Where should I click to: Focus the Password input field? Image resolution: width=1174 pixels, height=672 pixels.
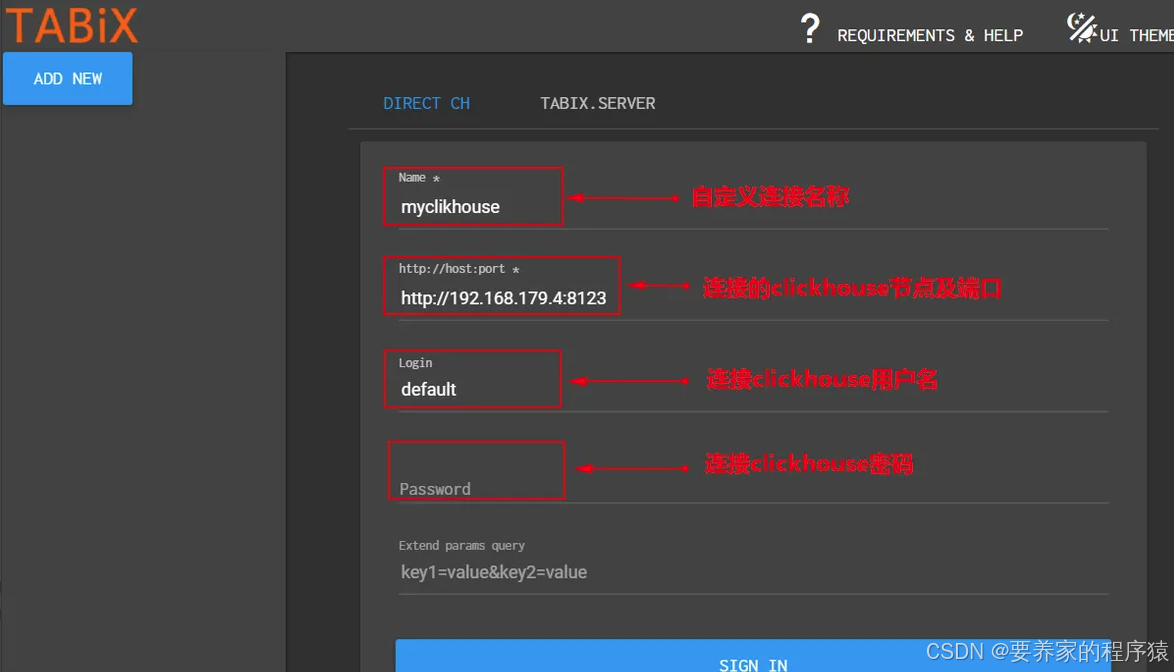[752, 488]
